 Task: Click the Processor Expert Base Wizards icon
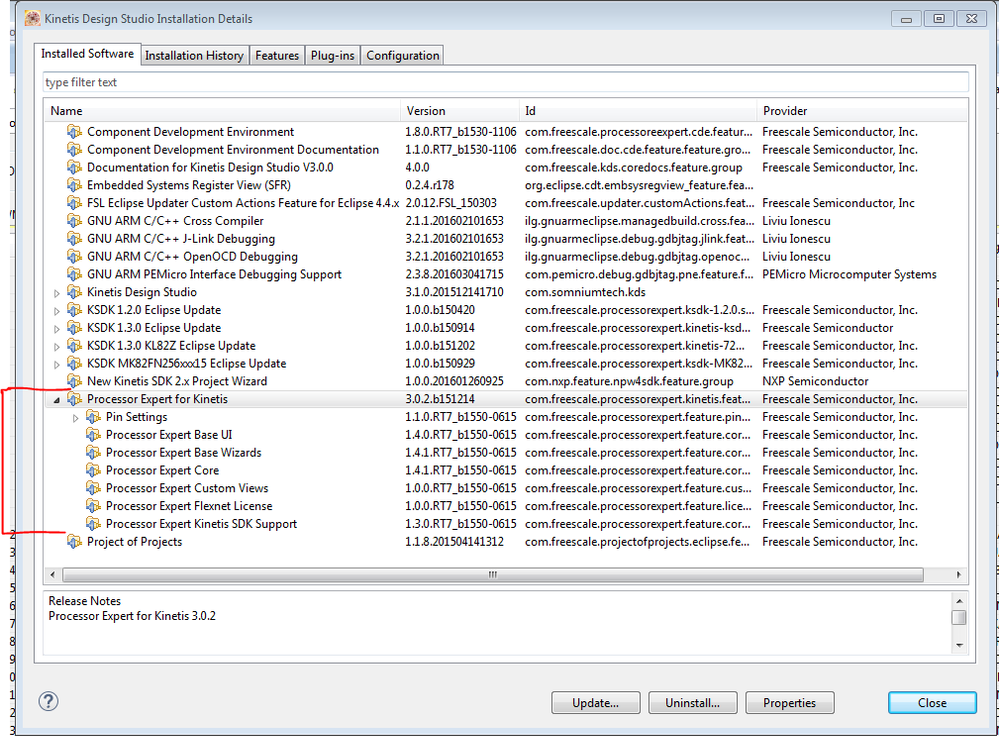94,453
